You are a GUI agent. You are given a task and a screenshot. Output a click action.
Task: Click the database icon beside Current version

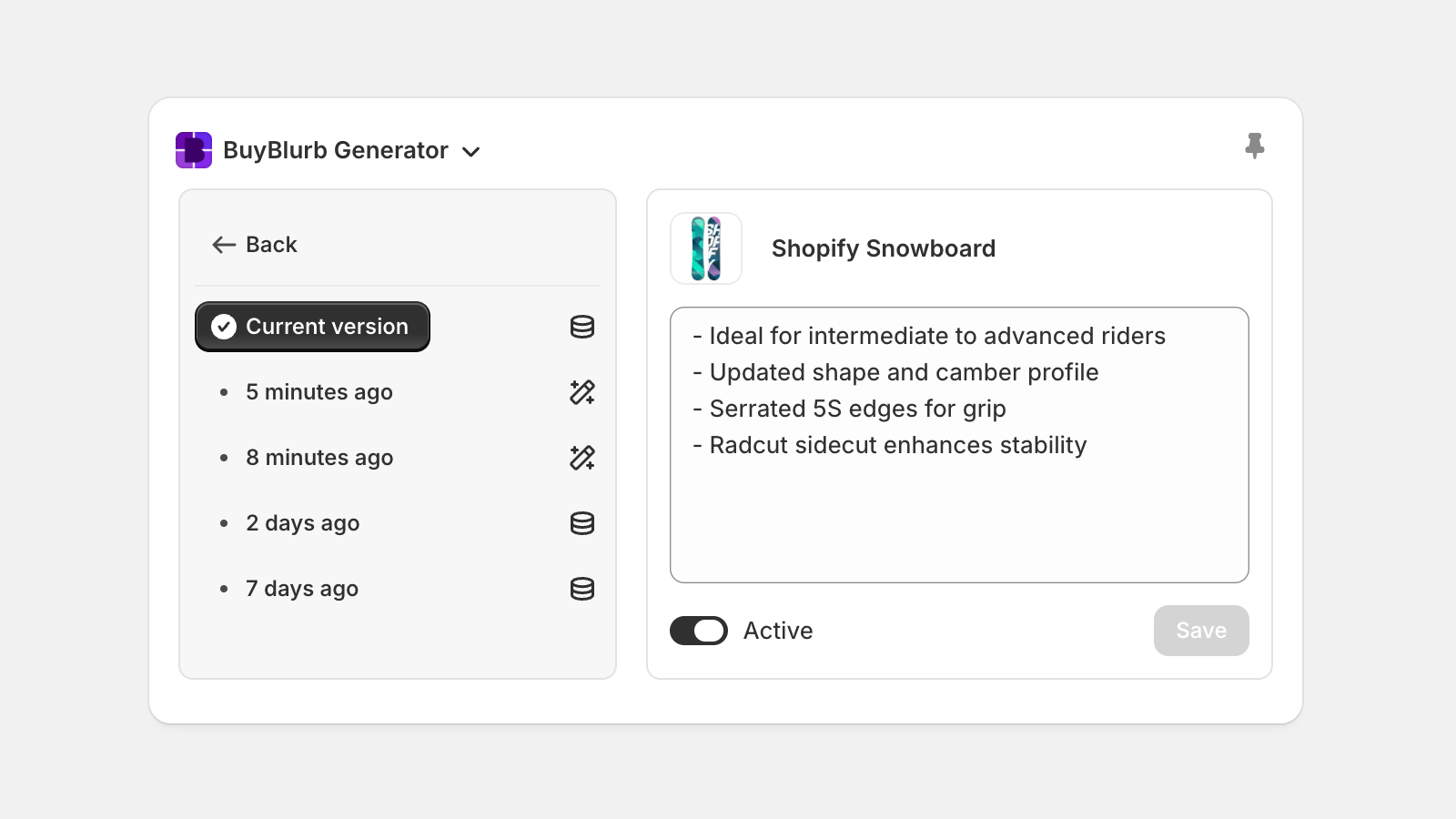582,327
